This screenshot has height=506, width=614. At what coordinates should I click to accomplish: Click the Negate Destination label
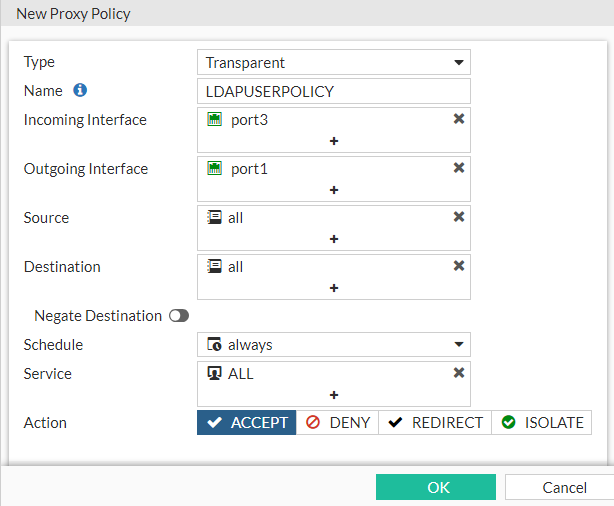click(x=98, y=316)
